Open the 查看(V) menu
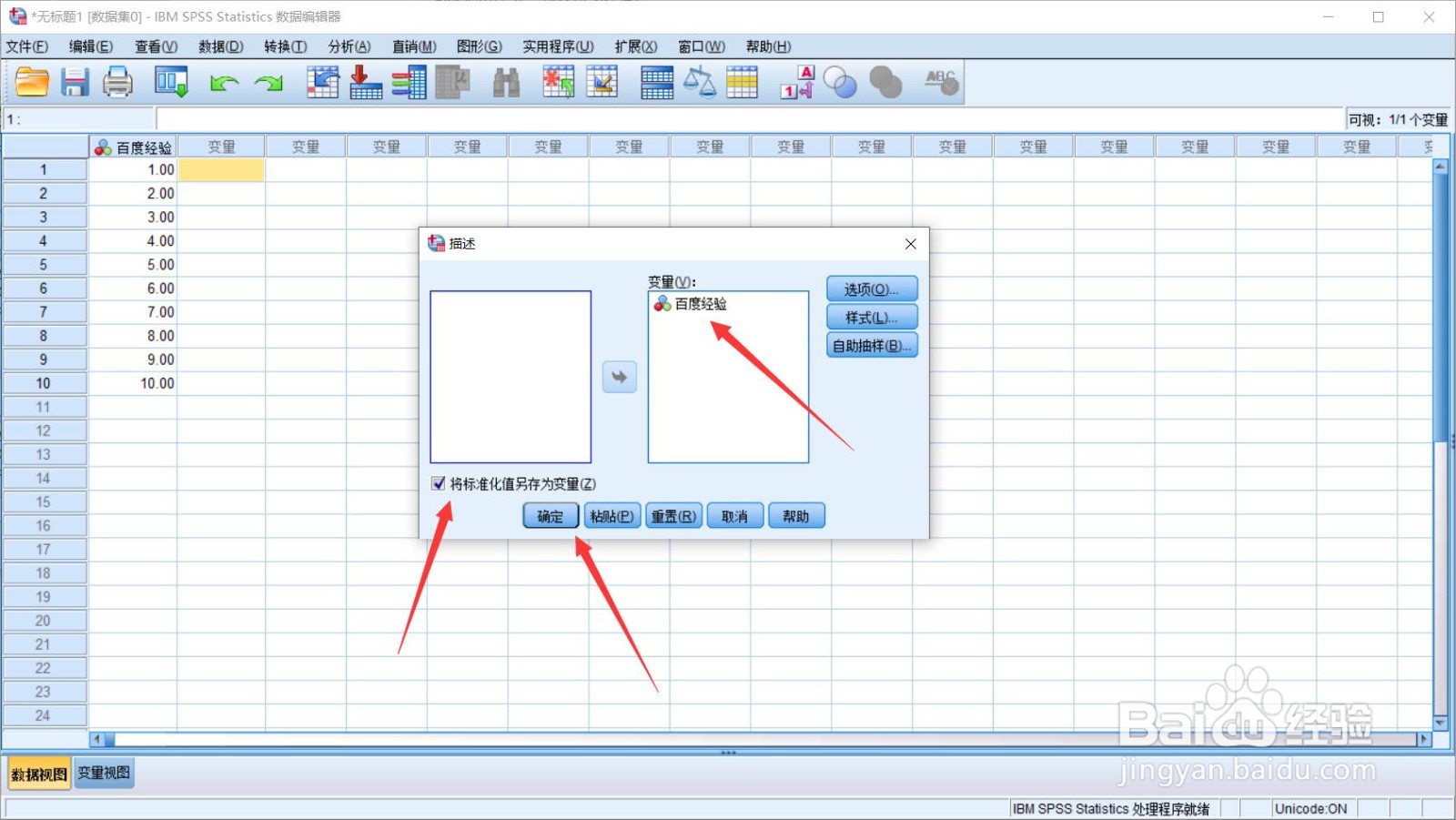The height and width of the screenshot is (820, 1456). tap(156, 46)
